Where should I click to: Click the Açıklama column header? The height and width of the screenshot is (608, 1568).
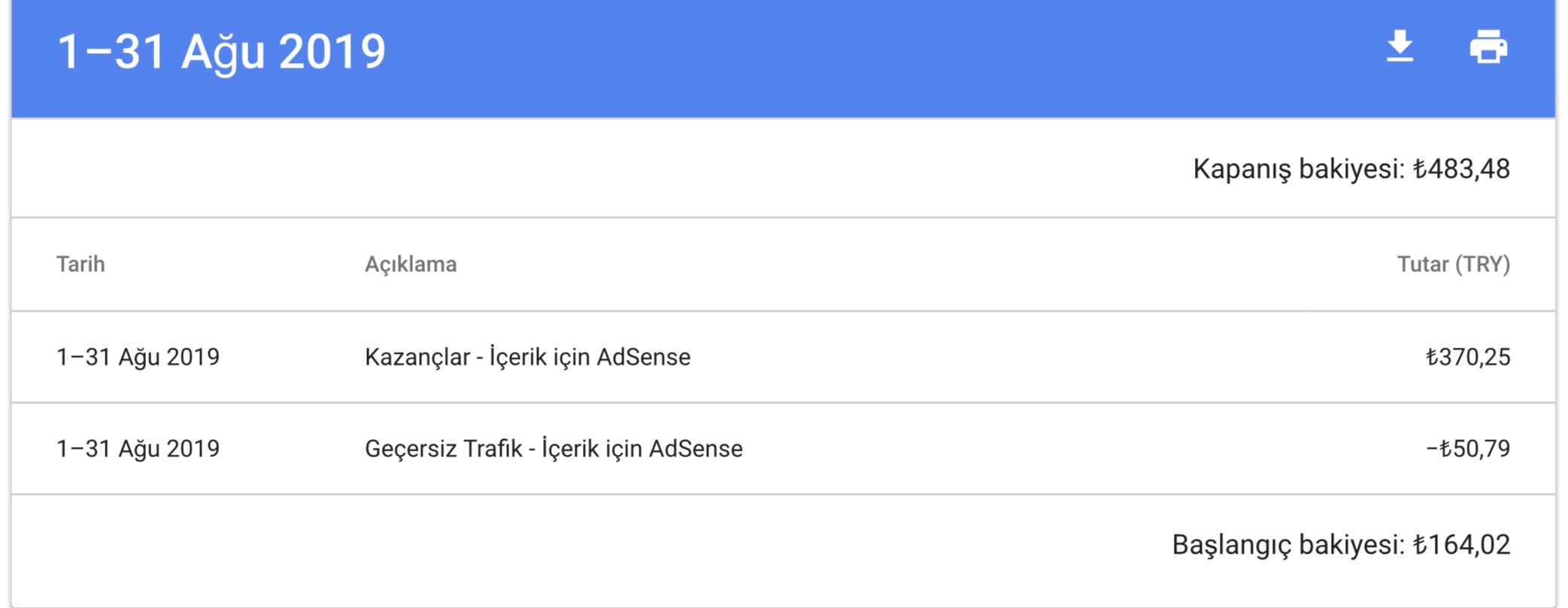click(411, 264)
